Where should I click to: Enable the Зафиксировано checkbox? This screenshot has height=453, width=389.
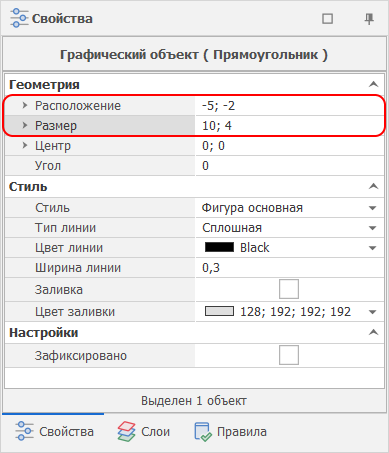click(x=289, y=355)
